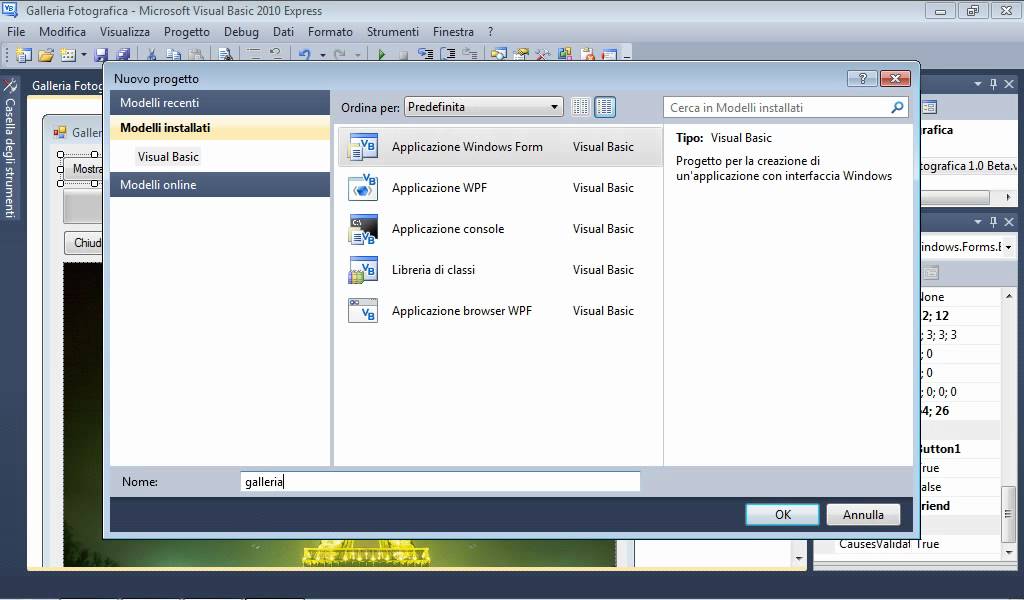
Task: Choose the Applicazione console template
Action: pyautogui.click(x=500, y=229)
